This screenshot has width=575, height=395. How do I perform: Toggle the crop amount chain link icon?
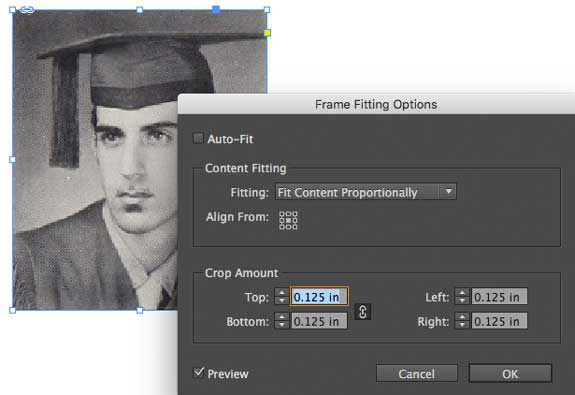[363, 312]
